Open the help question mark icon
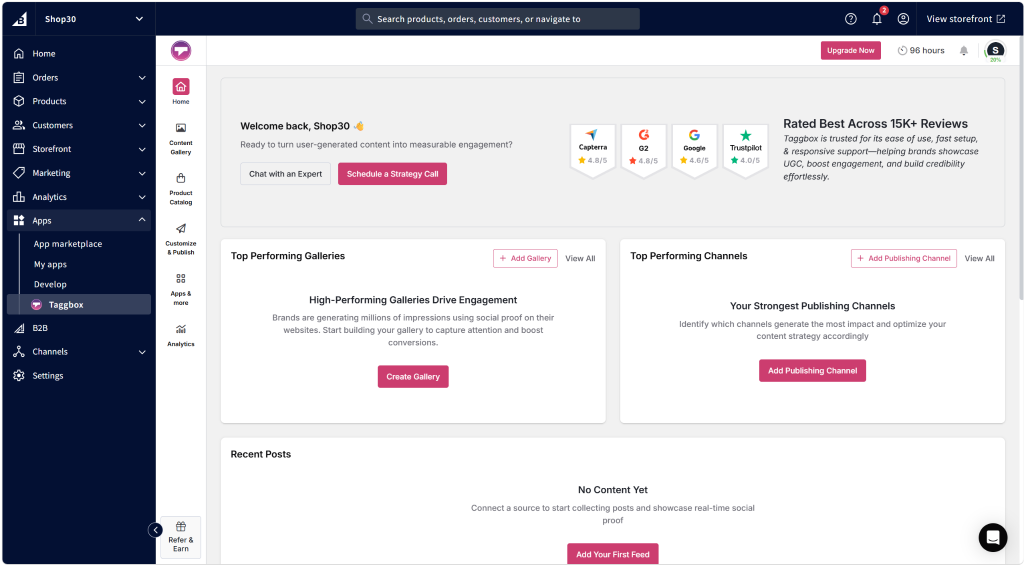The height and width of the screenshot is (565, 1024). pos(850,19)
